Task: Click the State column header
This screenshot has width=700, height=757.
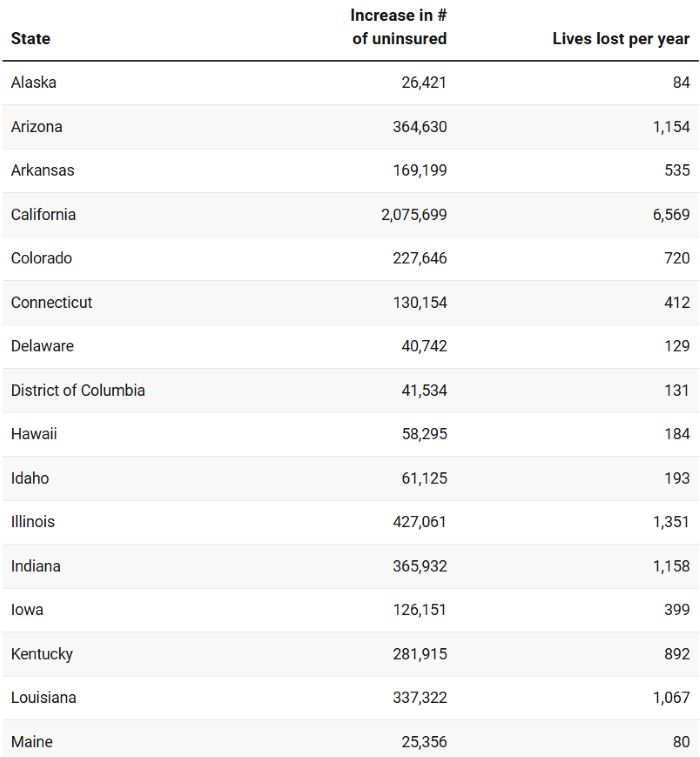Action: click(30, 39)
